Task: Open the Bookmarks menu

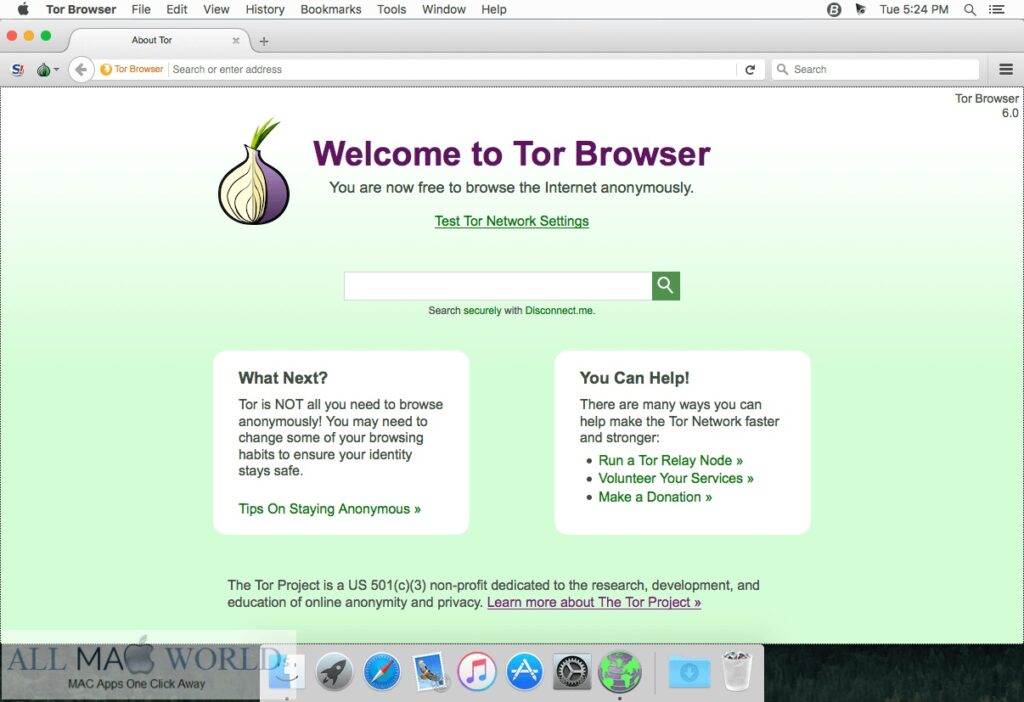Action: (330, 9)
